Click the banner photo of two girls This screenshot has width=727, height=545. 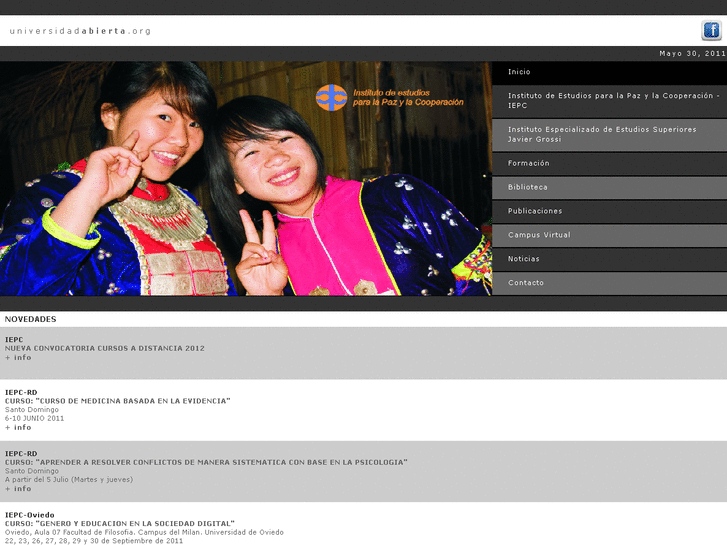point(246,179)
